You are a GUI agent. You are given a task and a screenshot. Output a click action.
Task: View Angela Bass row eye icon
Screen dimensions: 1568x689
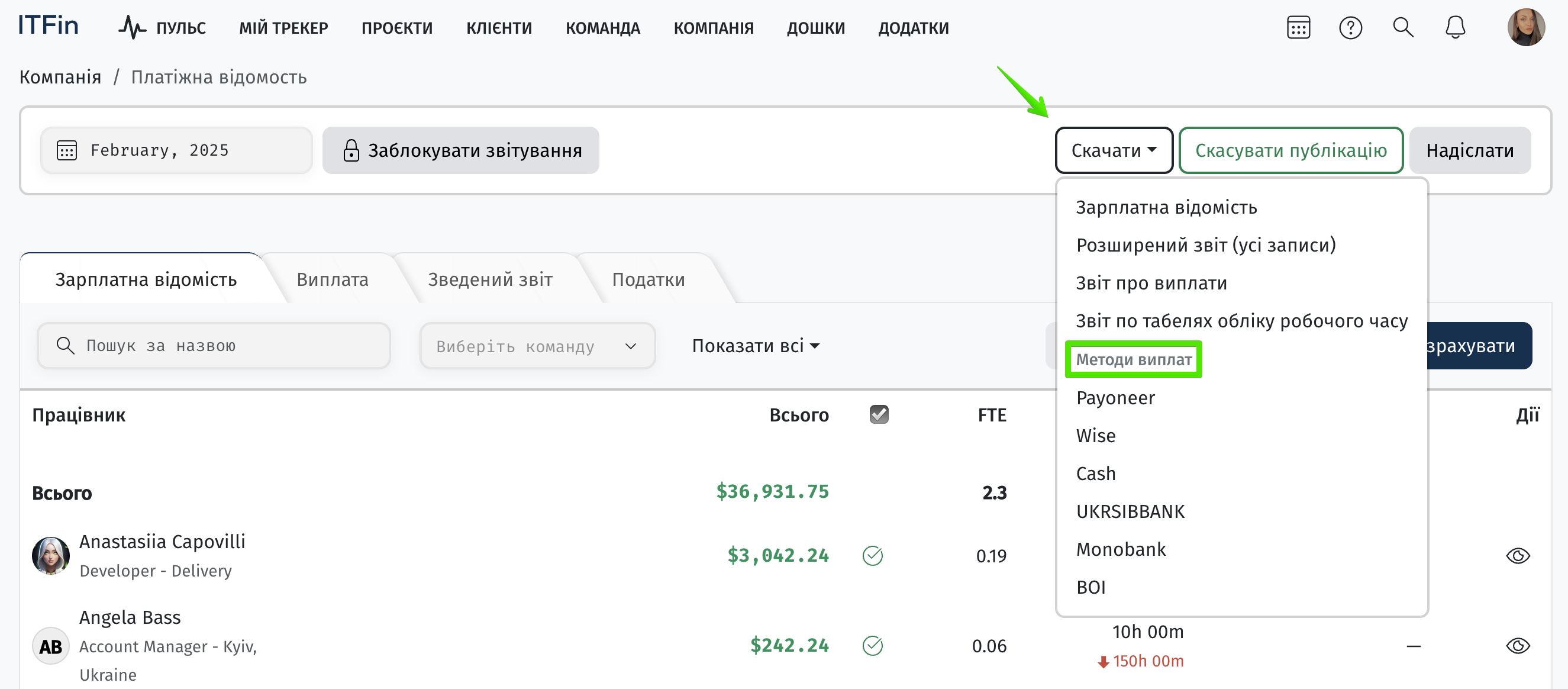(x=1518, y=646)
